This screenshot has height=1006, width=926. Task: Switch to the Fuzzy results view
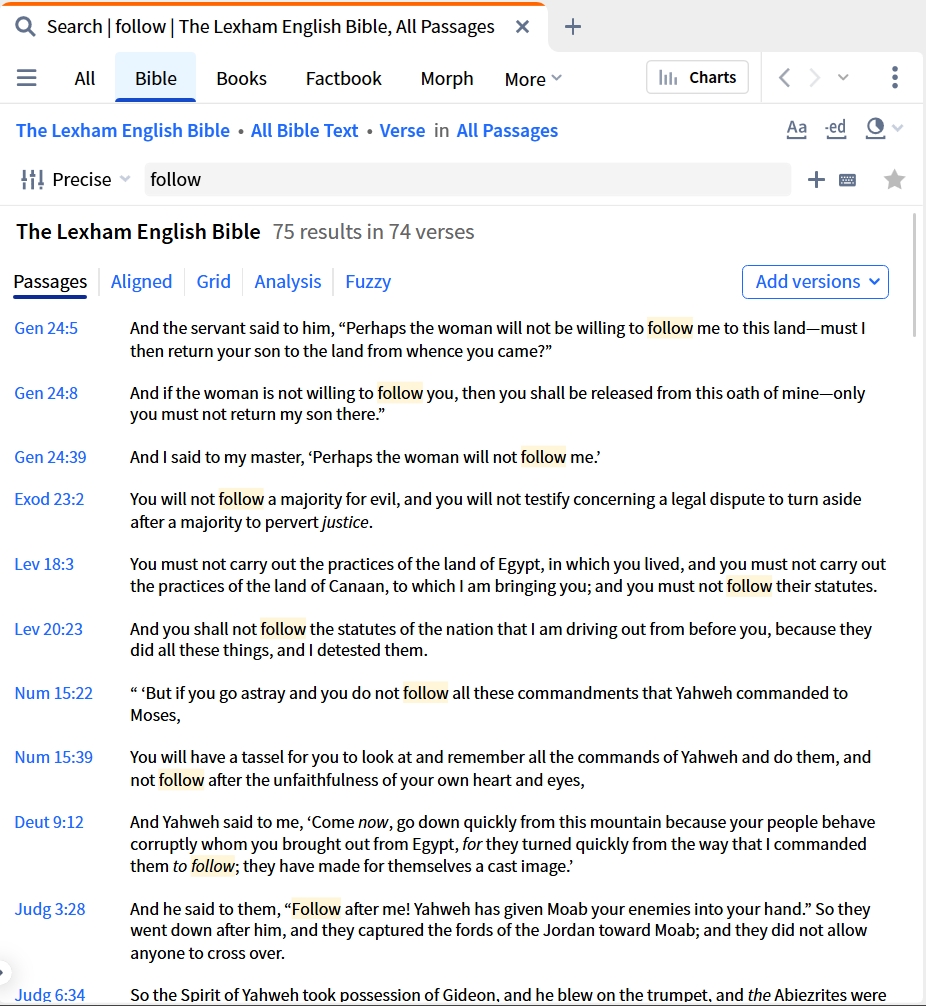[x=368, y=282]
